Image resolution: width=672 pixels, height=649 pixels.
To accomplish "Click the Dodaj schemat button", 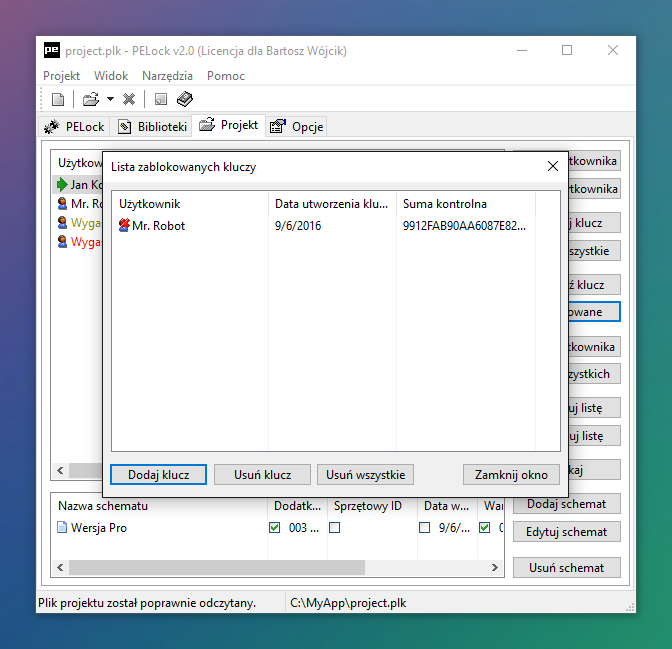I will (x=566, y=504).
